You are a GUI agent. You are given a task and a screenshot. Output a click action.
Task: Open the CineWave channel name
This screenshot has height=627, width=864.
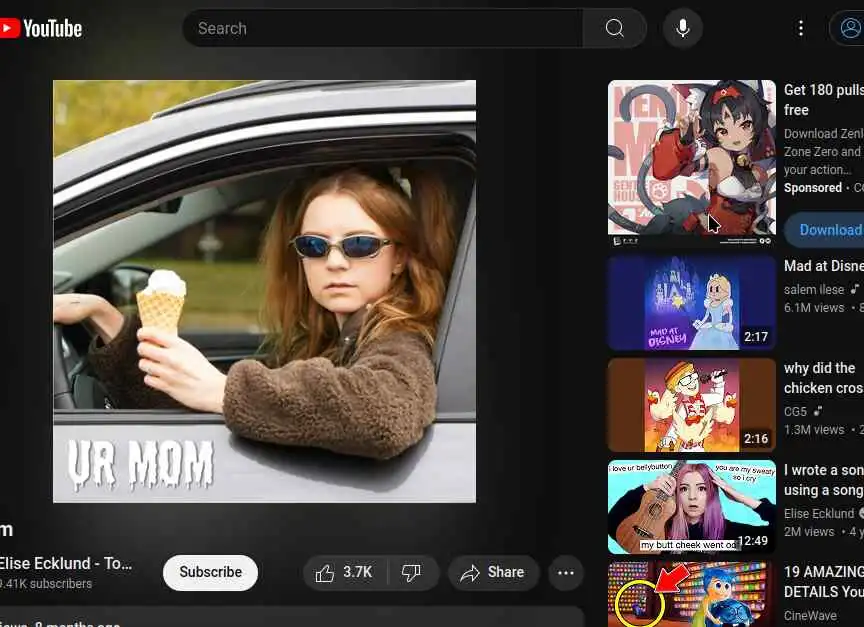click(x=810, y=615)
